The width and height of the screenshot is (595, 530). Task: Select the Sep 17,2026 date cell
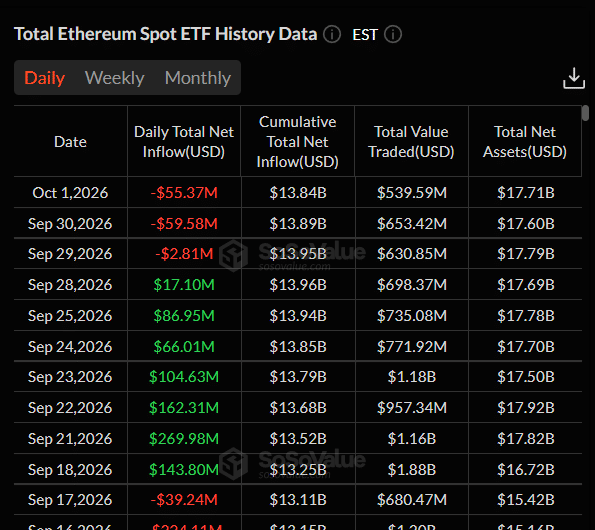70,500
